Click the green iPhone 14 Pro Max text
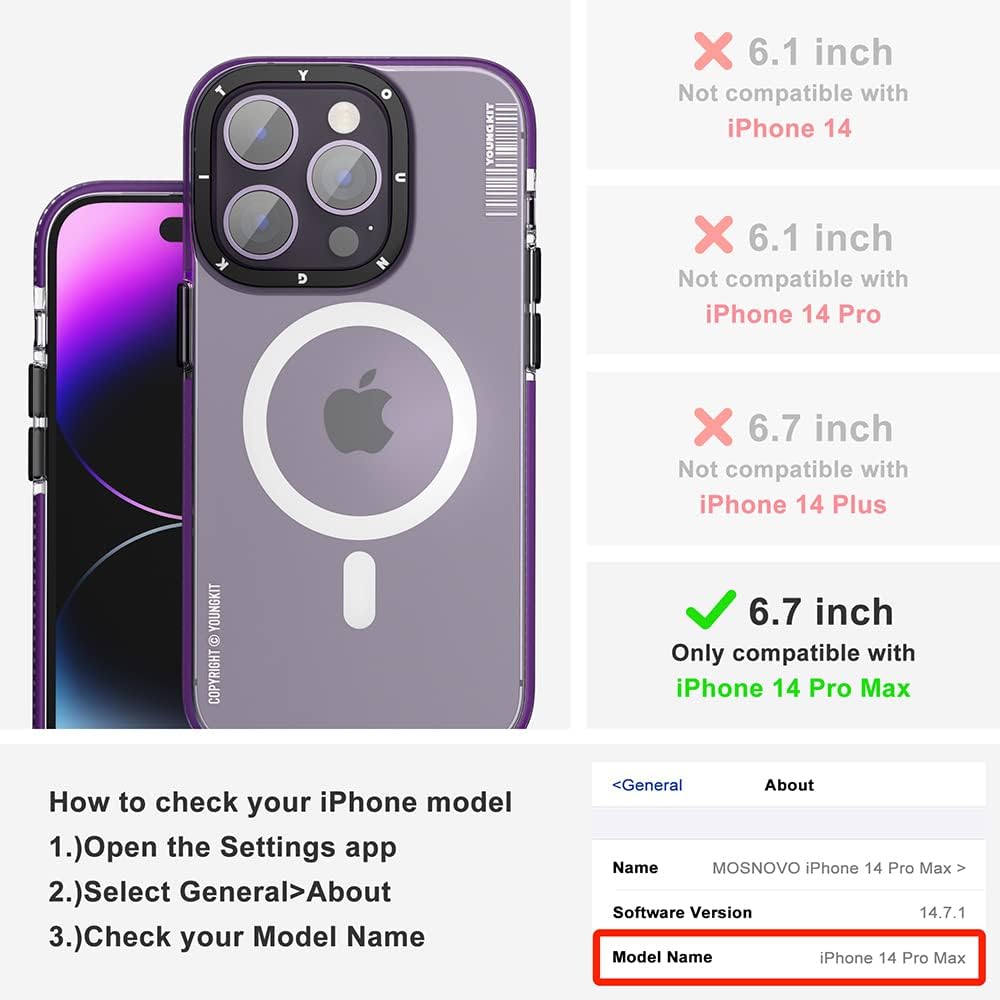This screenshot has height=1000, width=1000. click(x=793, y=688)
